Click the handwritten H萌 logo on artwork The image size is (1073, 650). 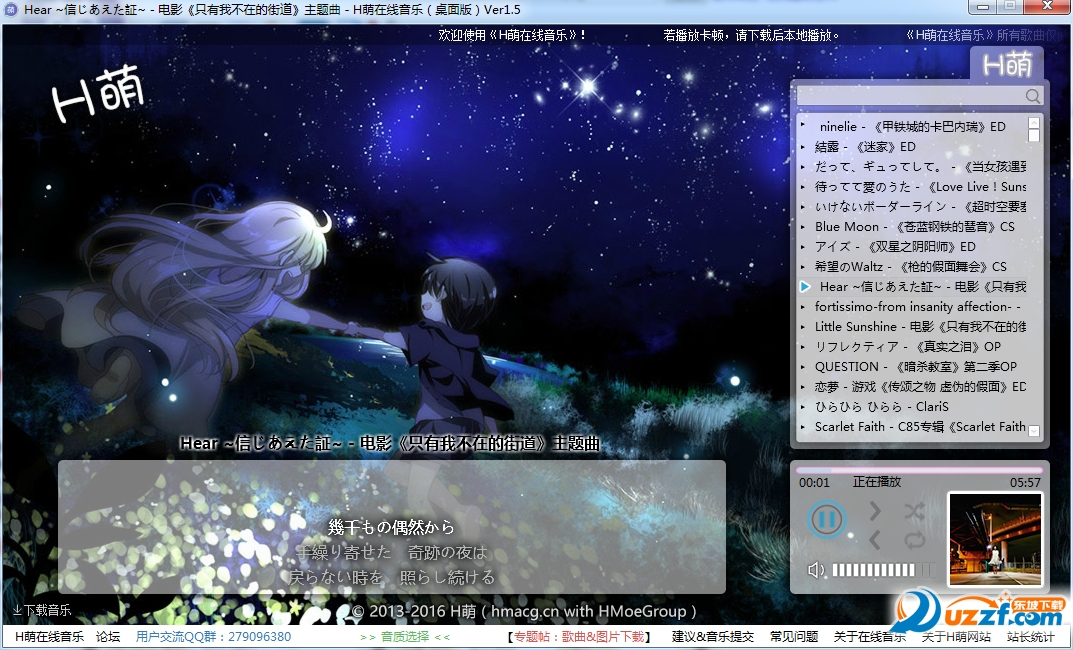tap(98, 94)
